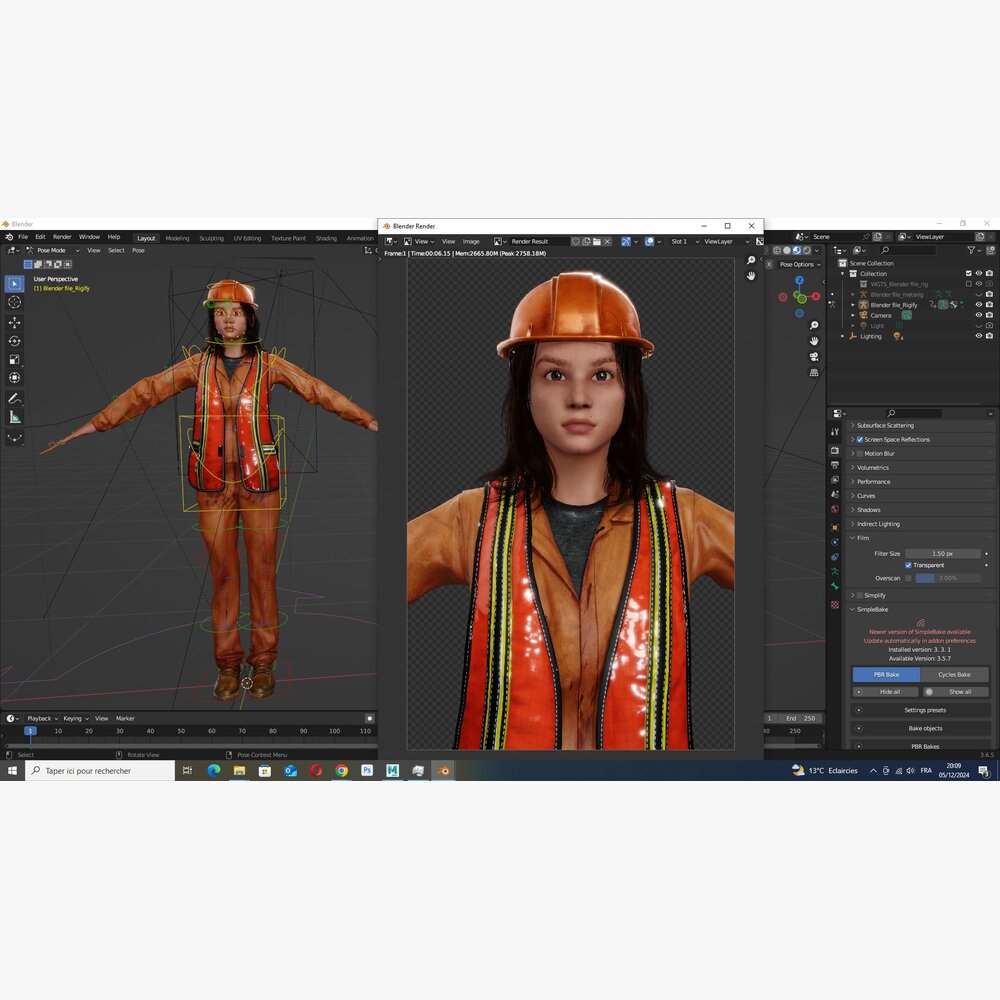This screenshot has width=1000, height=1000.
Task: Expand the Subsurface Scattering panel
Action: coord(853,425)
